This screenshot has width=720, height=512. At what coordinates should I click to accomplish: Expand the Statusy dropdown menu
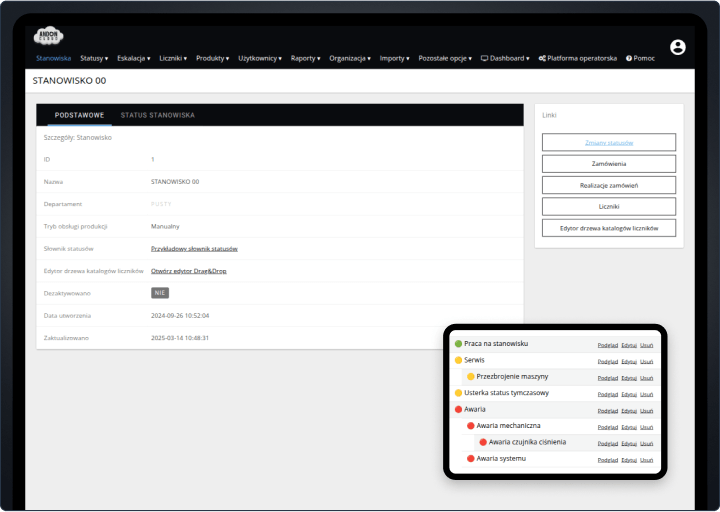pos(94,58)
